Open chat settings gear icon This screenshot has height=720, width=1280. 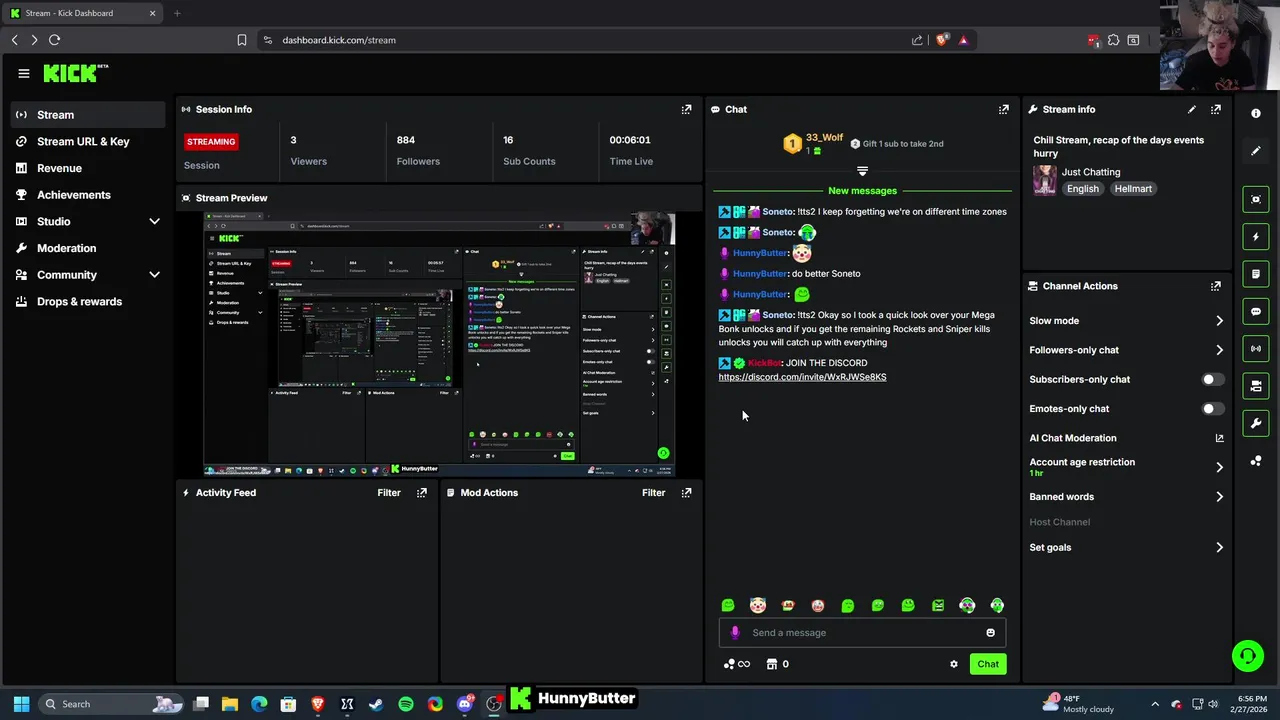point(954,664)
